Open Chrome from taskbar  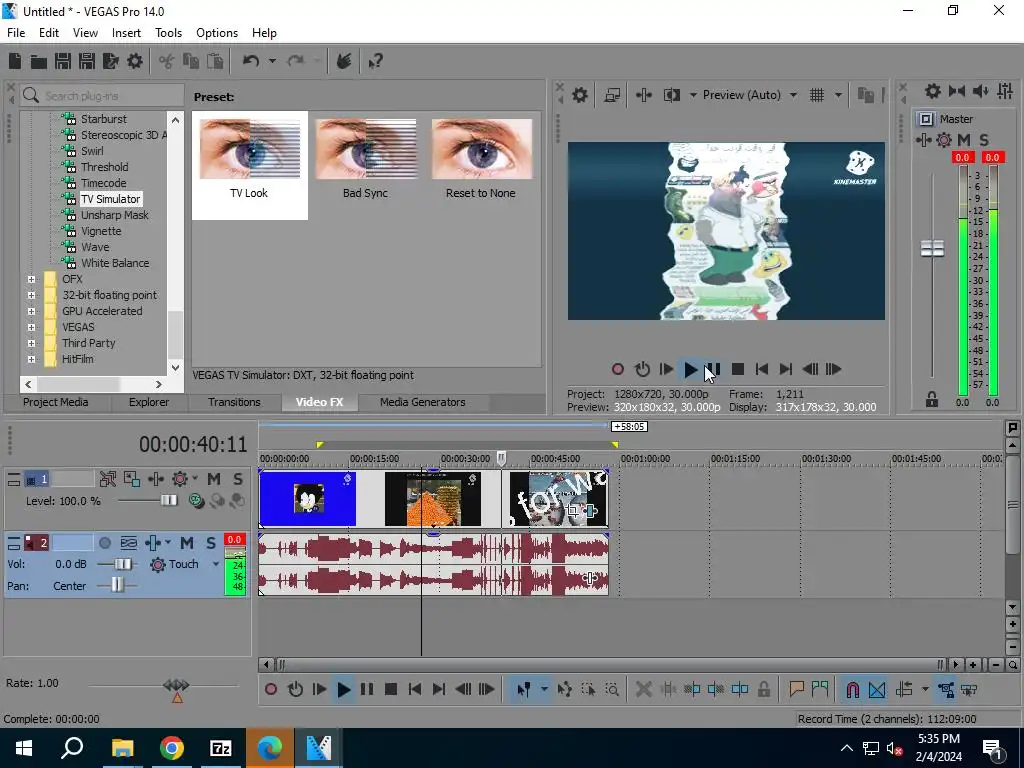click(171, 748)
